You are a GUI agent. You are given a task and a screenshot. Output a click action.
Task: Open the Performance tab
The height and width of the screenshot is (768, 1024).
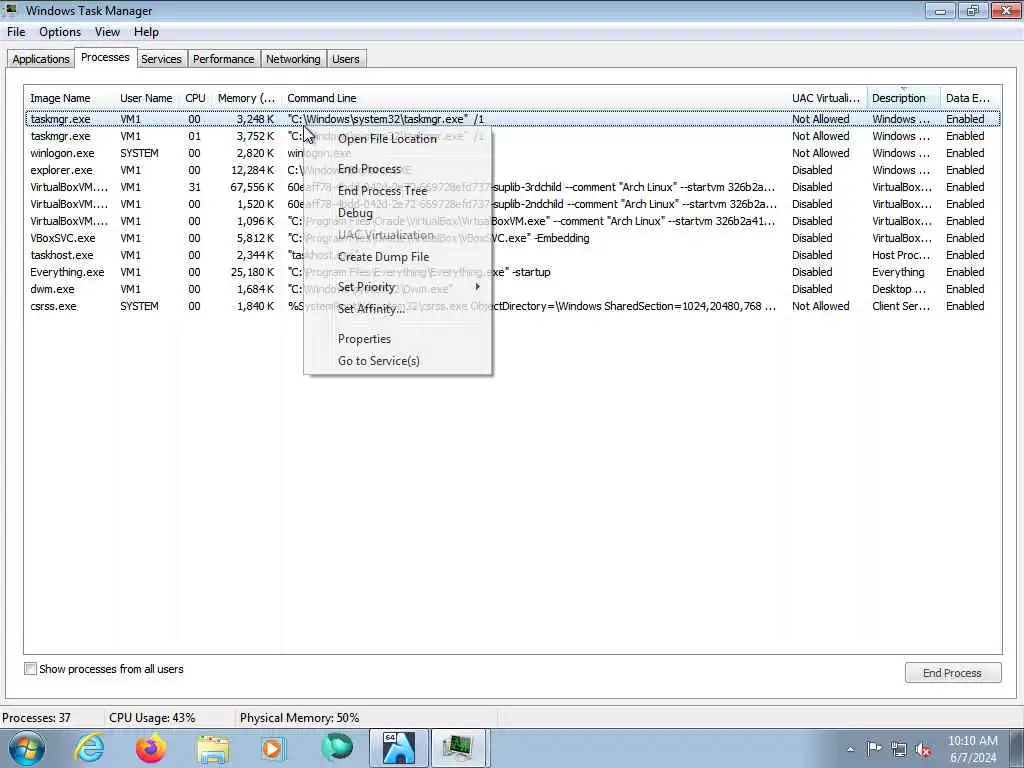pos(223,59)
